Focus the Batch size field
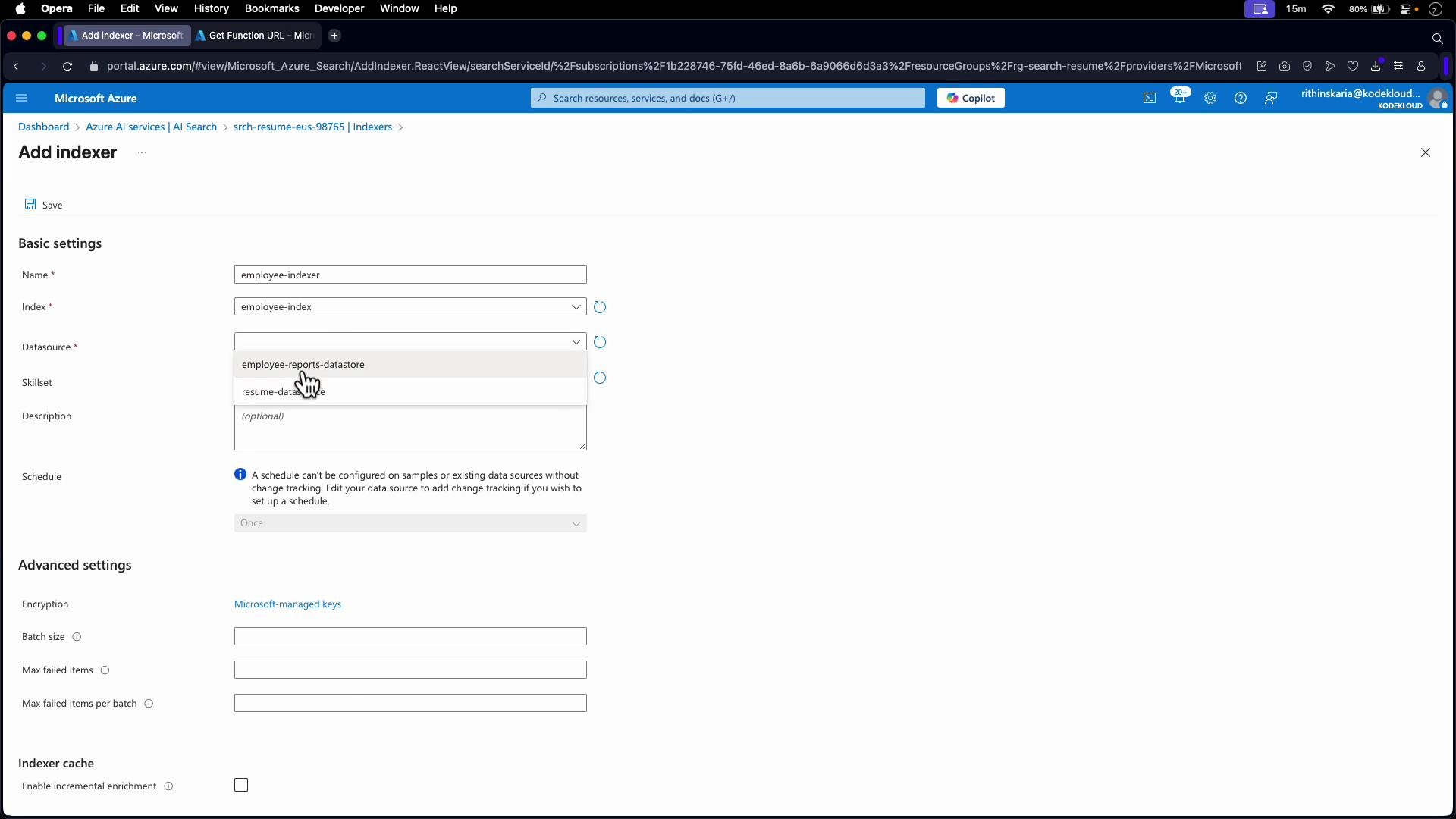Image resolution: width=1456 pixels, height=819 pixels. (x=410, y=636)
